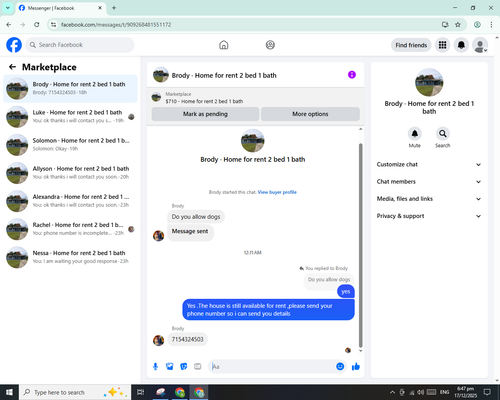The height and width of the screenshot is (400, 500).
Task: Open Chrome profile icon
Action: click(477, 25)
